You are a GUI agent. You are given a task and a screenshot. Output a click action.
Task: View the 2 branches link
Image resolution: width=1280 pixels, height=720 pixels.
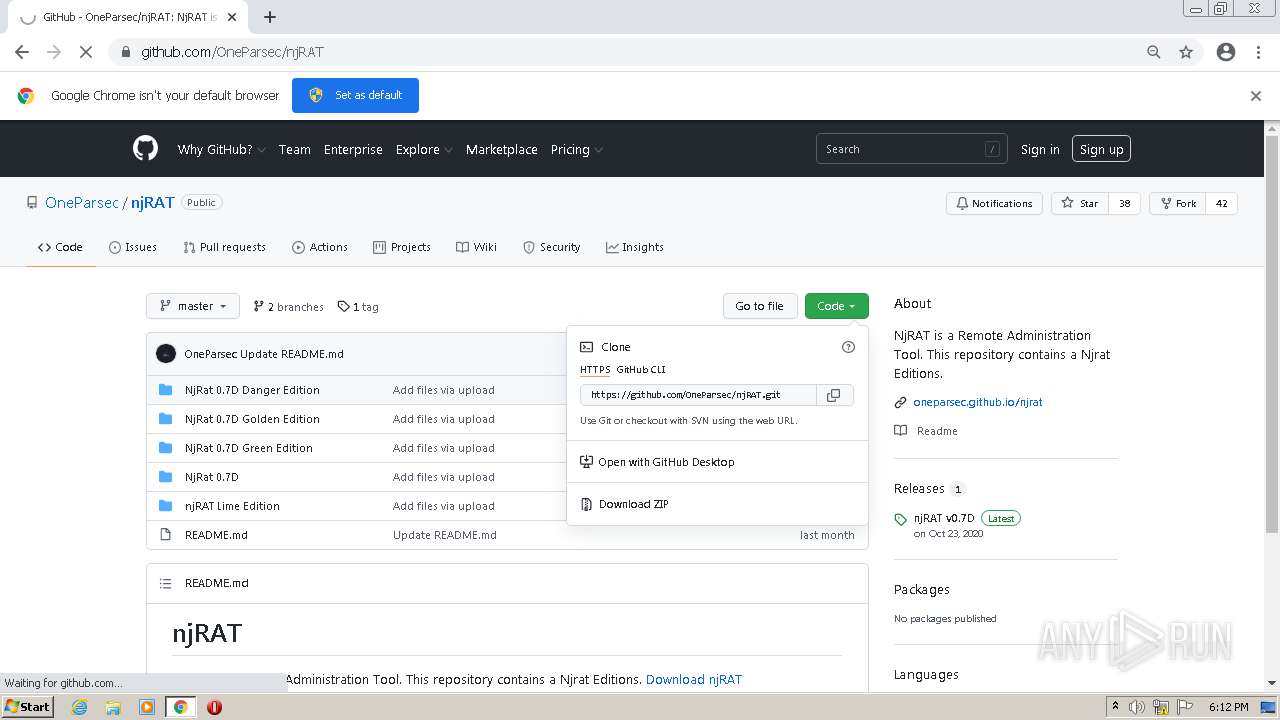[x=288, y=307]
